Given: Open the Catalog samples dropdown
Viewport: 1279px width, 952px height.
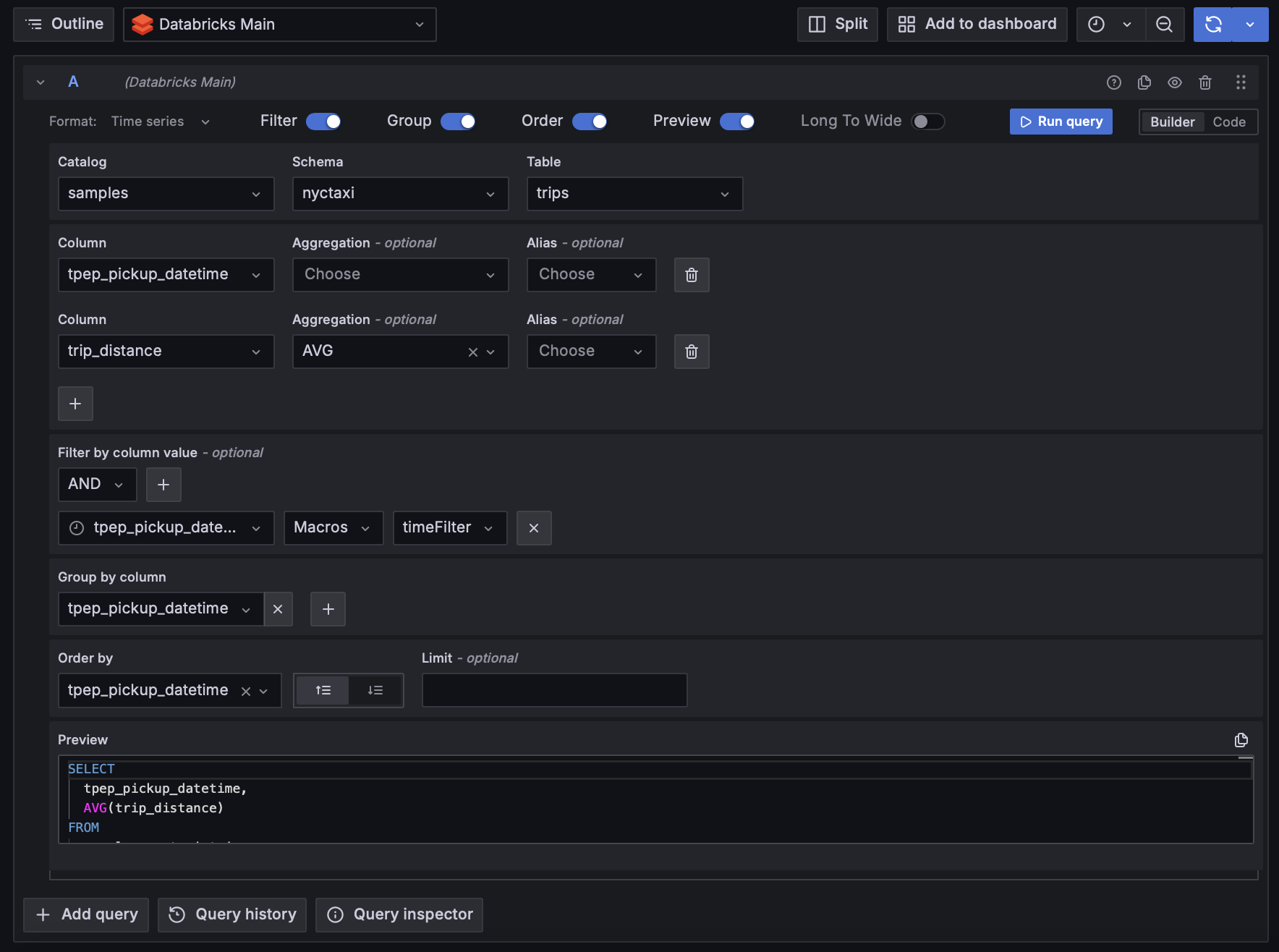Looking at the screenshot, I should click(166, 194).
